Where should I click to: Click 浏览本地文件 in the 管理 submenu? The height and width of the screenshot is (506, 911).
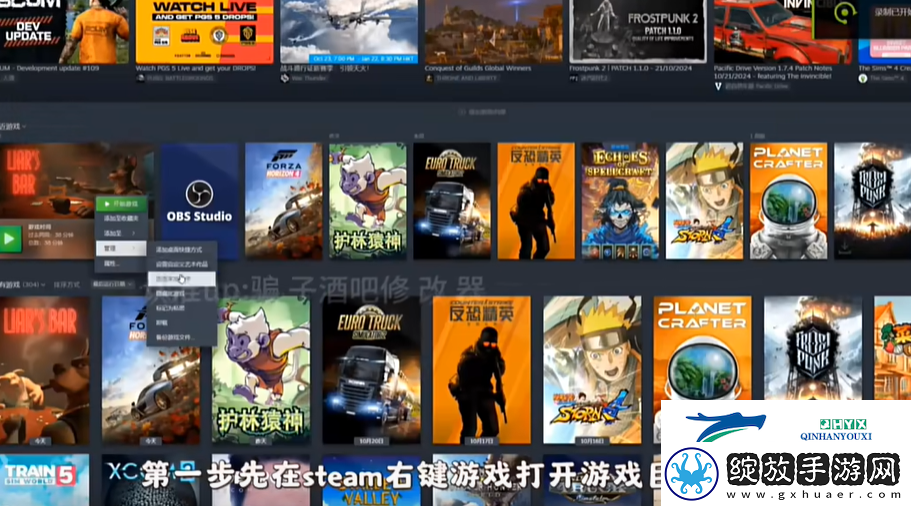pyautogui.click(x=182, y=279)
